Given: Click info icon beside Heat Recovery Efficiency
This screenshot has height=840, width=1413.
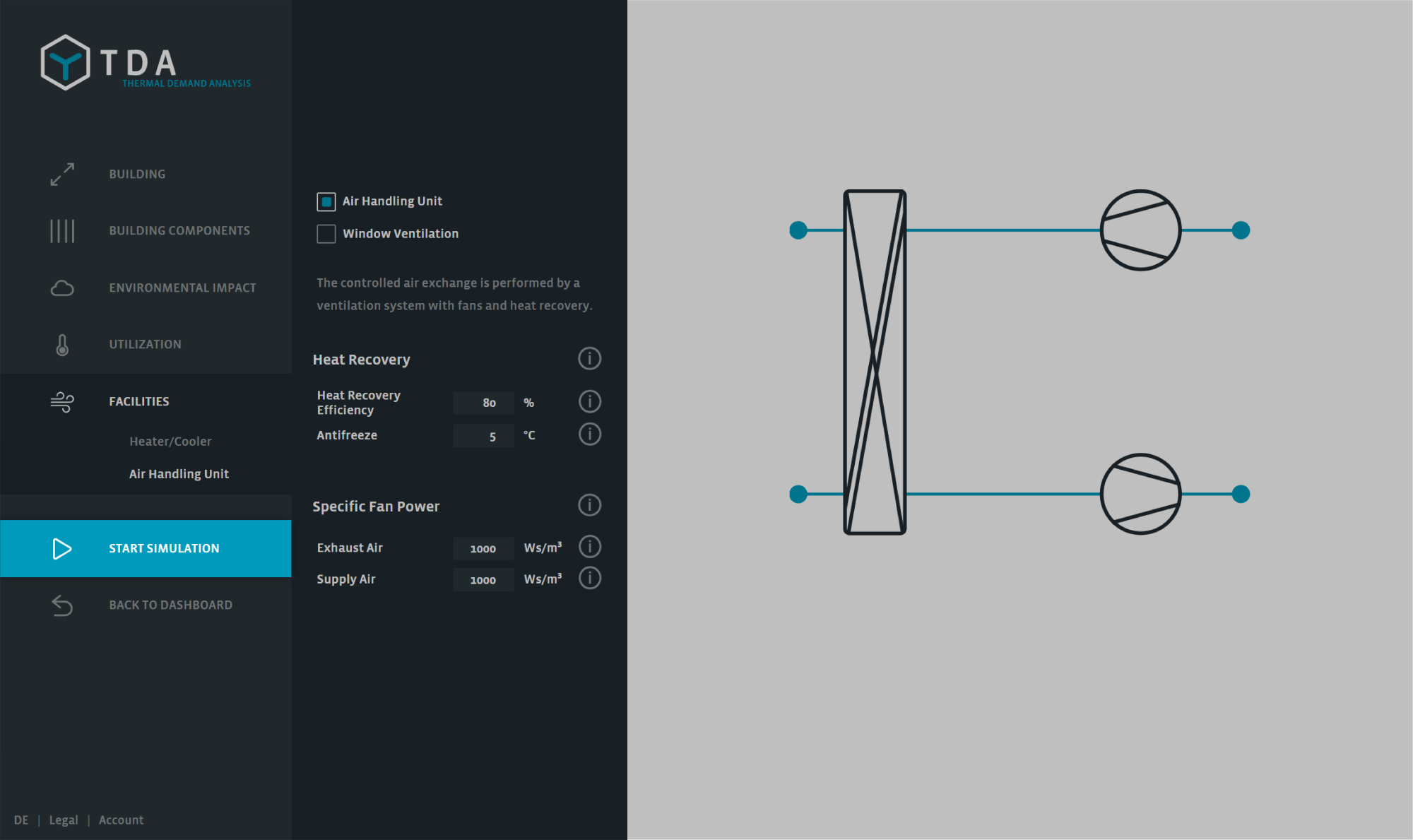Looking at the screenshot, I should [x=589, y=402].
